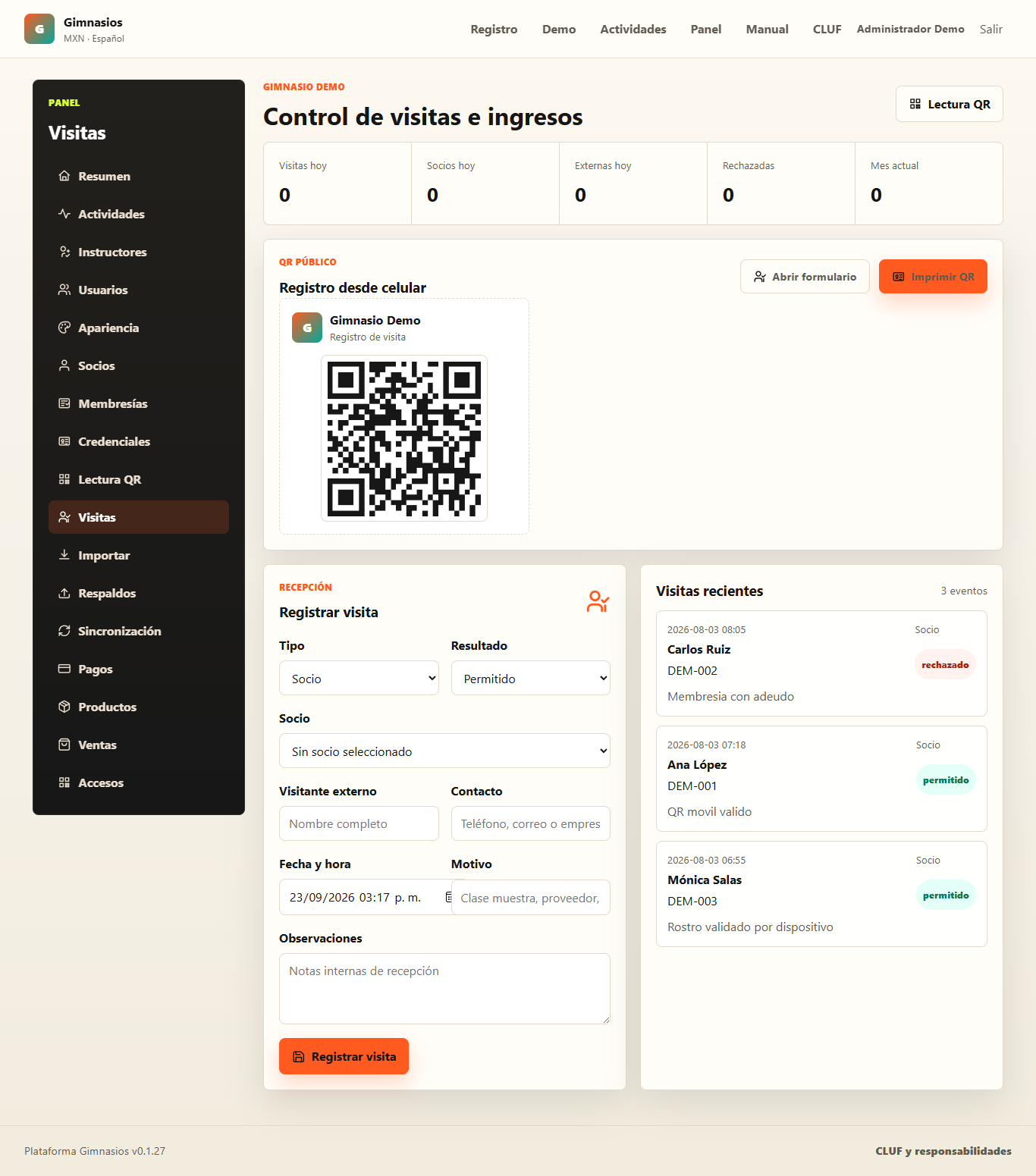Image resolution: width=1036 pixels, height=1176 pixels.
Task: Click the Membresías card icon in sidebar
Action: [64, 403]
